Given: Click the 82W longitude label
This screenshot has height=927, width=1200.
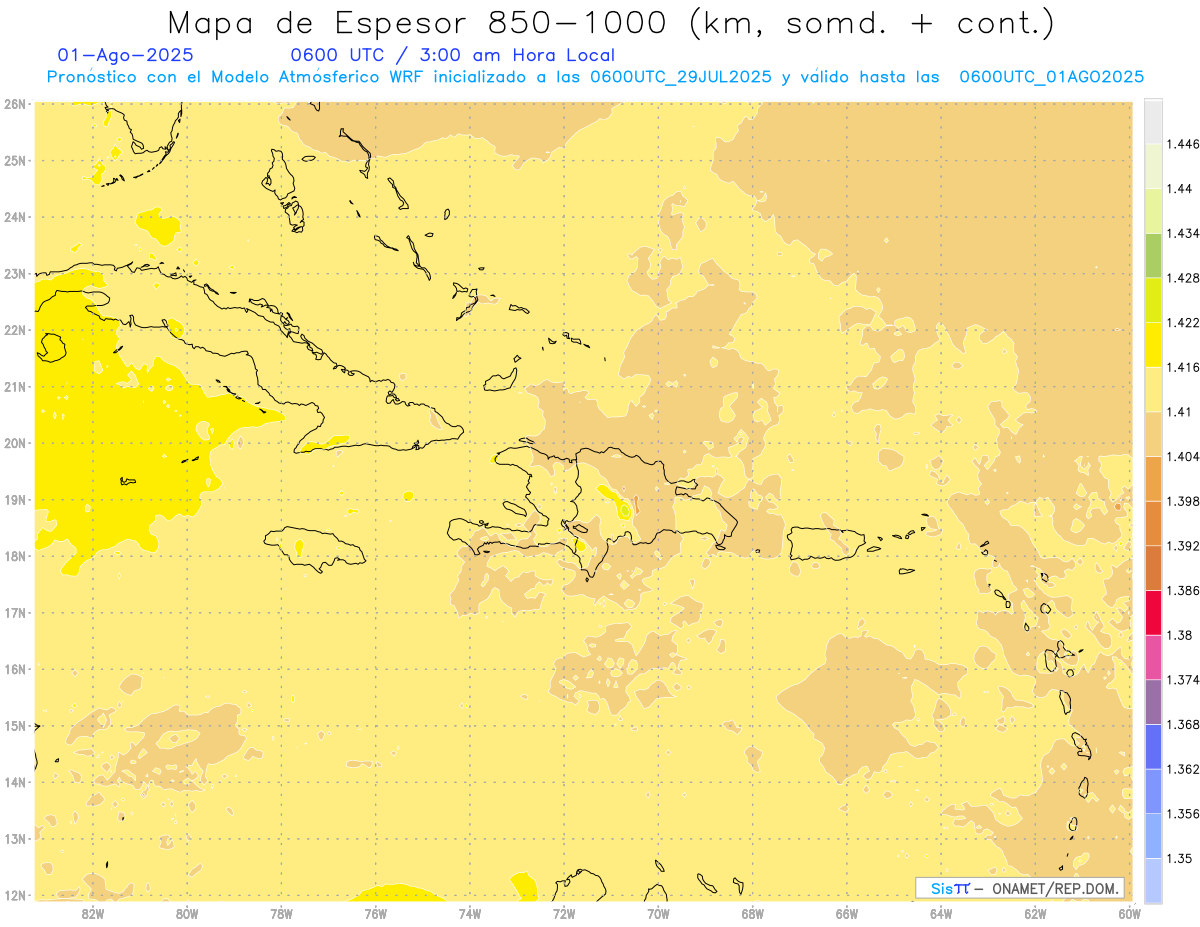Looking at the screenshot, I should click(x=92, y=913).
